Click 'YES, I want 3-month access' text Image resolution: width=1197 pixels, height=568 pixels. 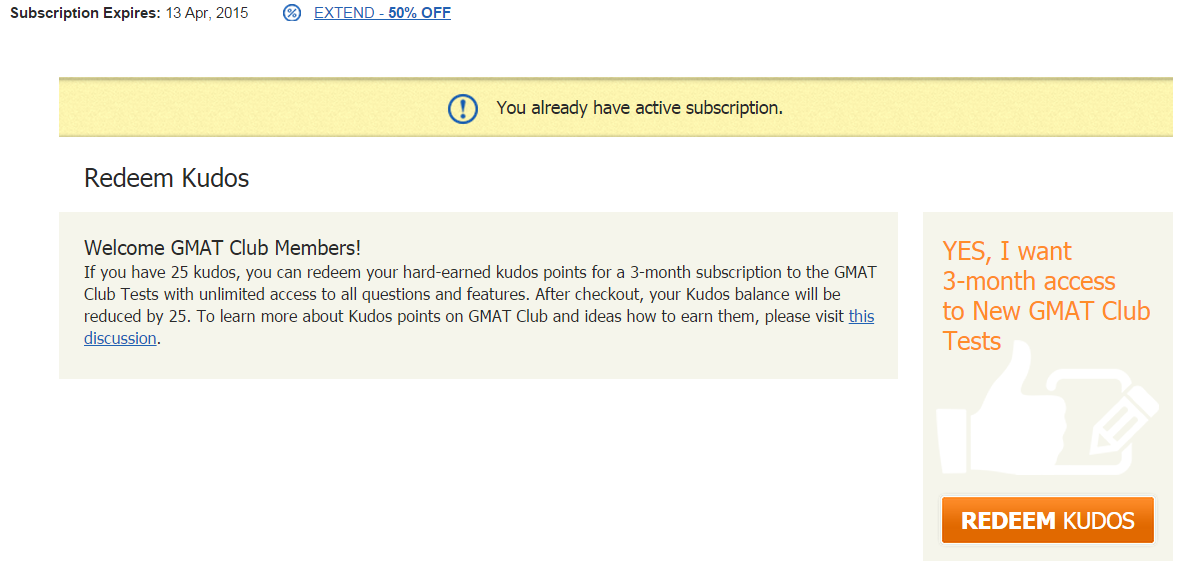1029,266
